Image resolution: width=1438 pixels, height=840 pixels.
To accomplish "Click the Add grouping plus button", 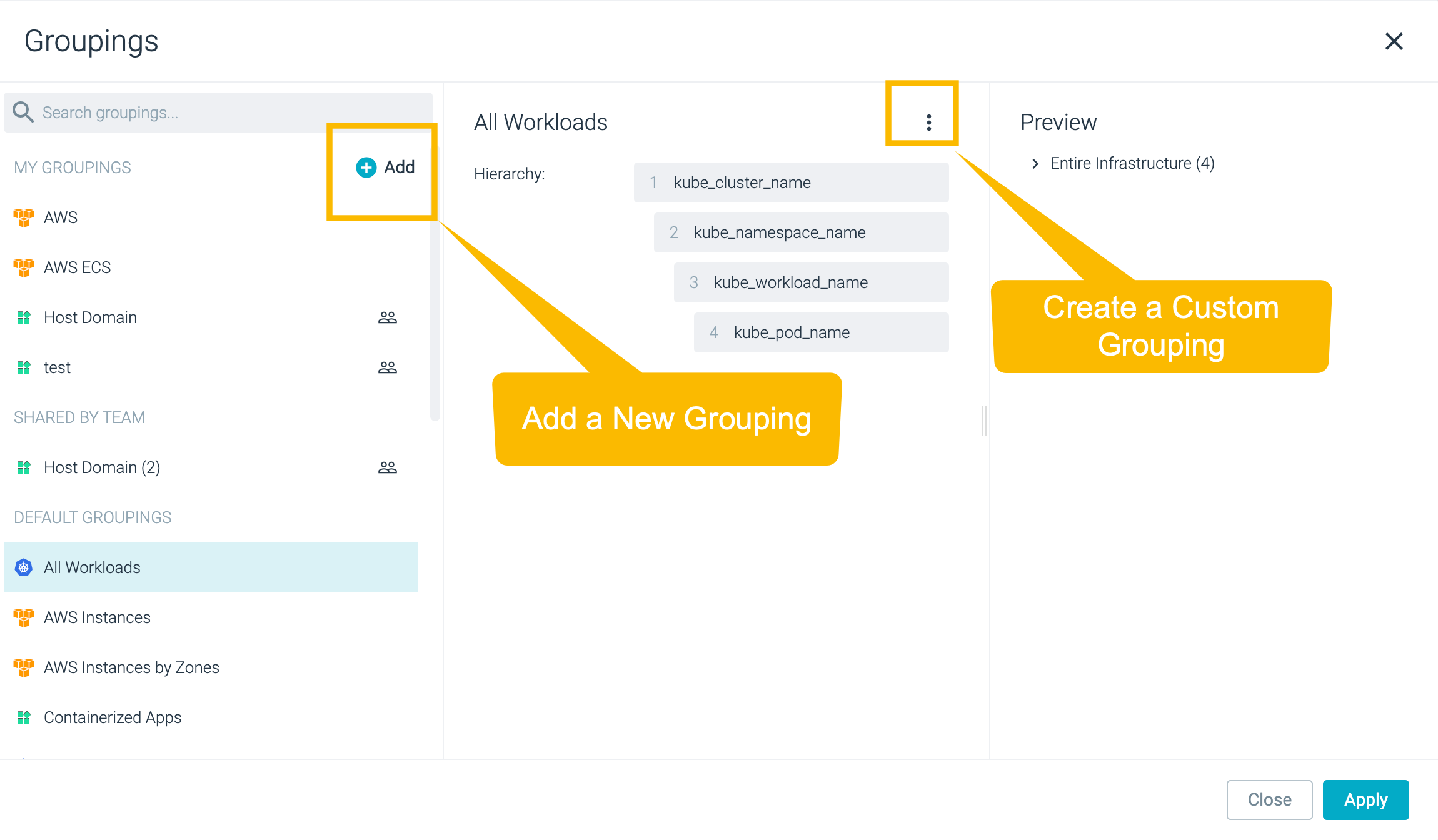I will click(x=385, y=167).
